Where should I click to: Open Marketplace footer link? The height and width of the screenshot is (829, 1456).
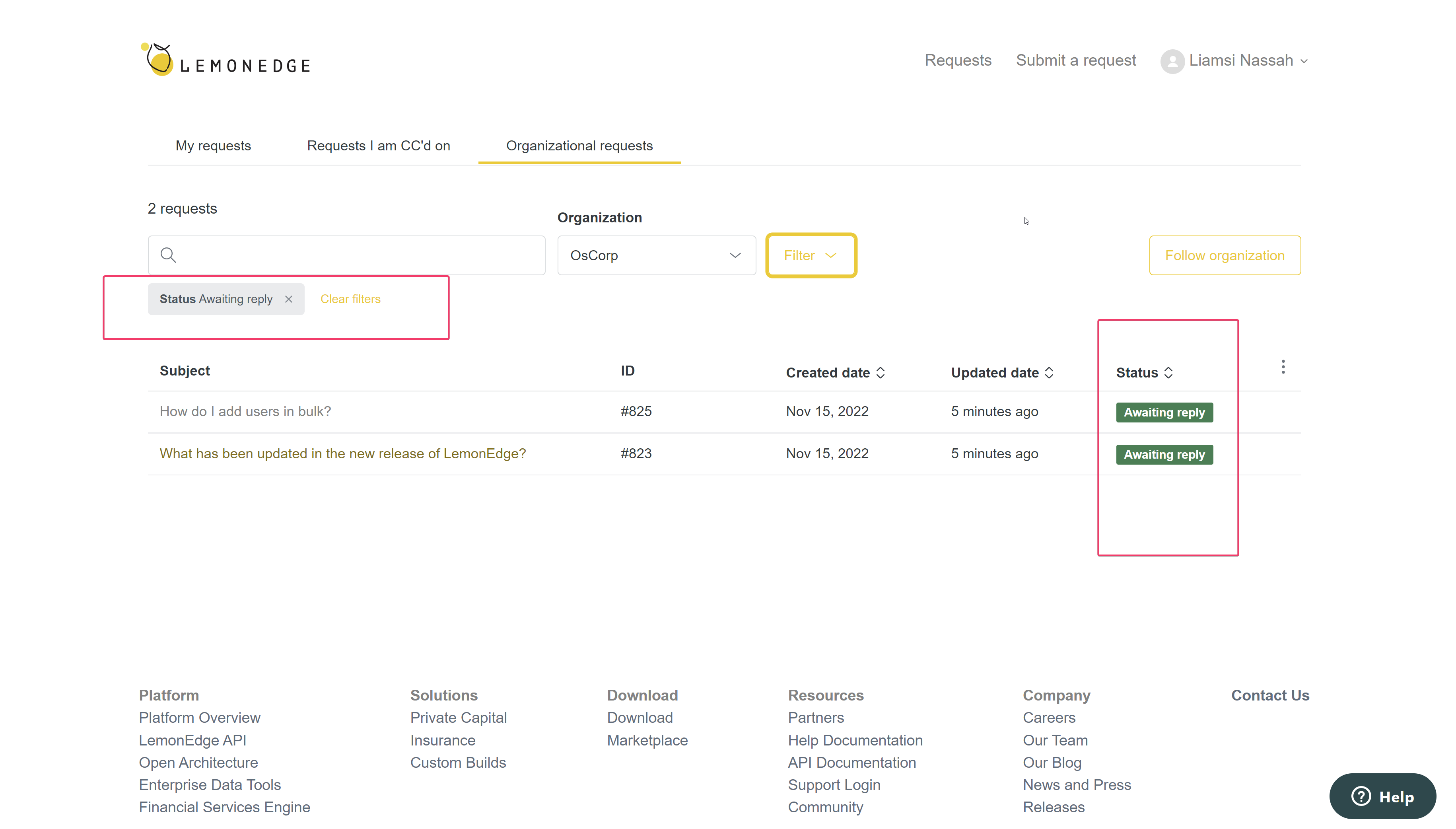[x=647, y=740]
